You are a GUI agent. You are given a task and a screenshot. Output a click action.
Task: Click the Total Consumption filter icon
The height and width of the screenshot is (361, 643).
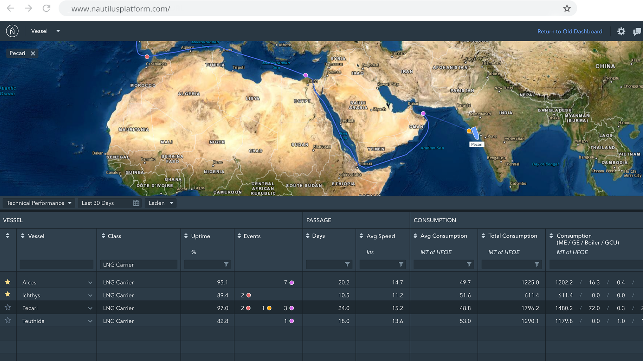coord(537,265)
